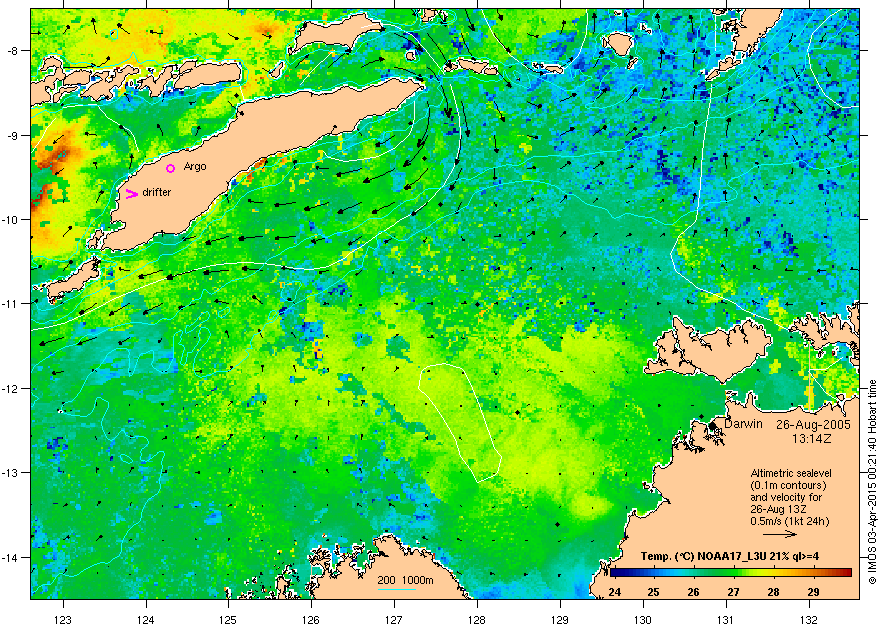
Task: Click latitude axis label -14
Action: tap(11, 558)
